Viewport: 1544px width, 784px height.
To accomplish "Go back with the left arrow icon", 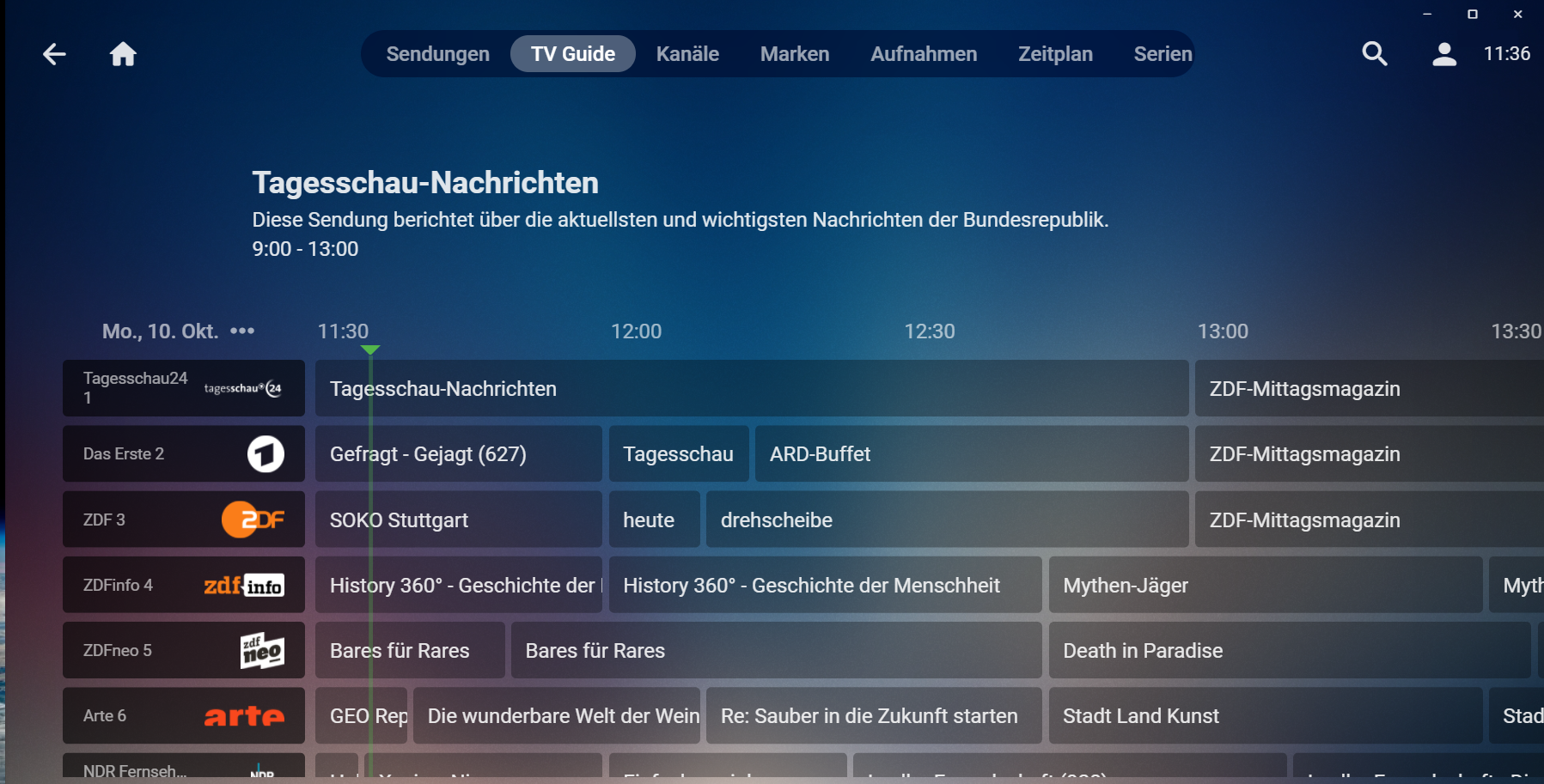I will [x=54, y=54].
